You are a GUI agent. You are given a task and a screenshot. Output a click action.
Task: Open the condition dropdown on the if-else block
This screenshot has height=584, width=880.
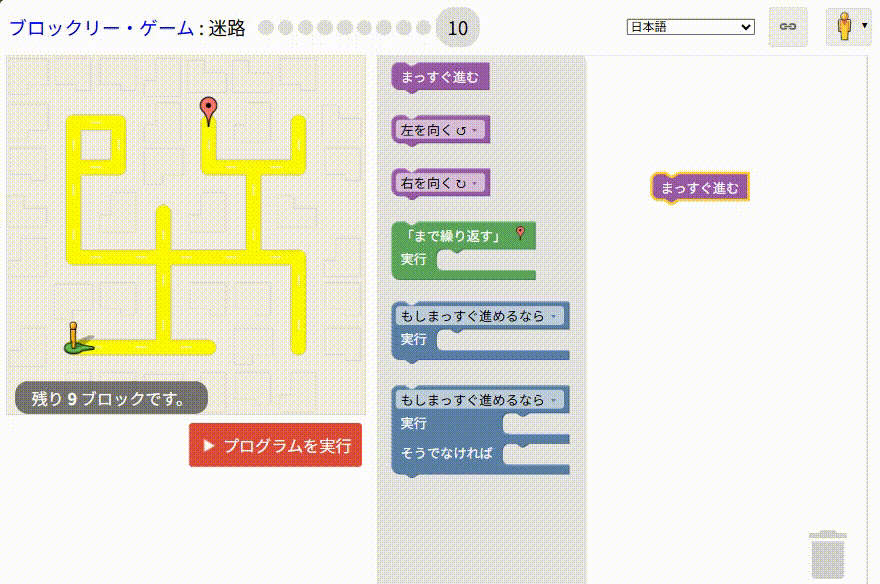coord(480,399)
